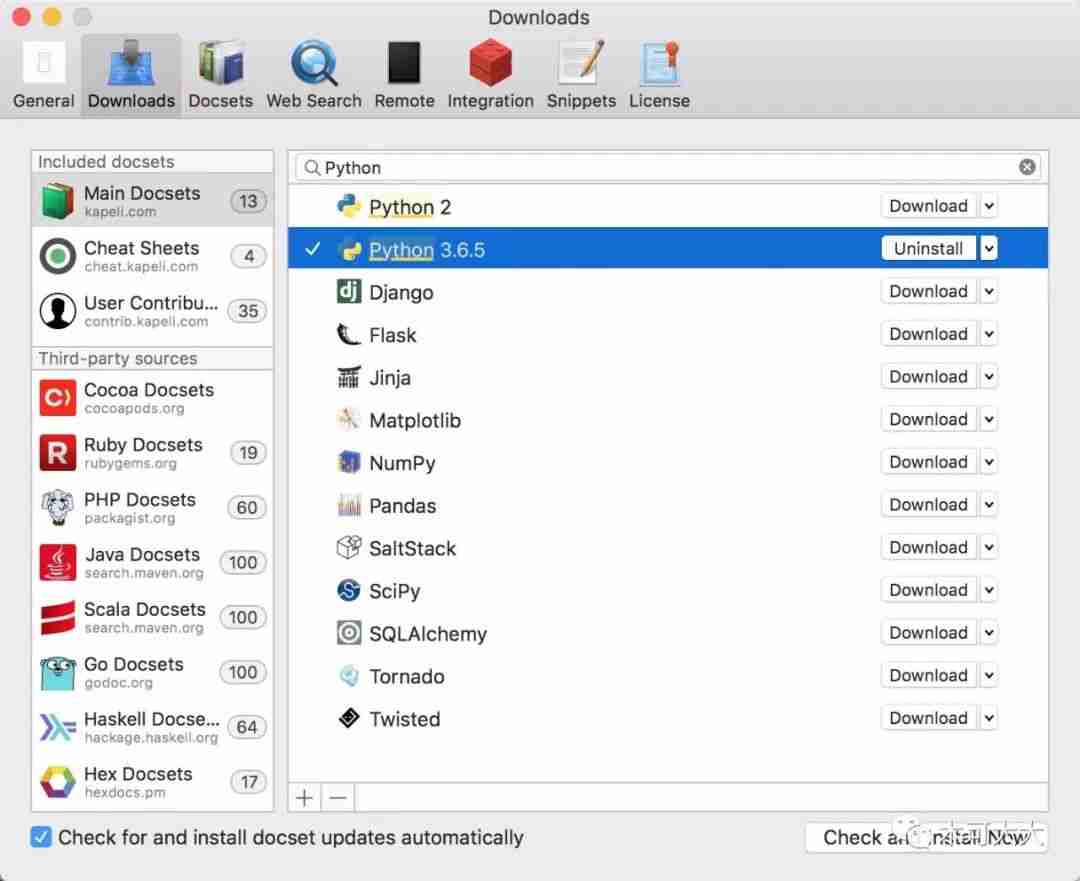Screen dimensions: 1080x881
Task: Download the Django docset
Action: tap(928, 291)
